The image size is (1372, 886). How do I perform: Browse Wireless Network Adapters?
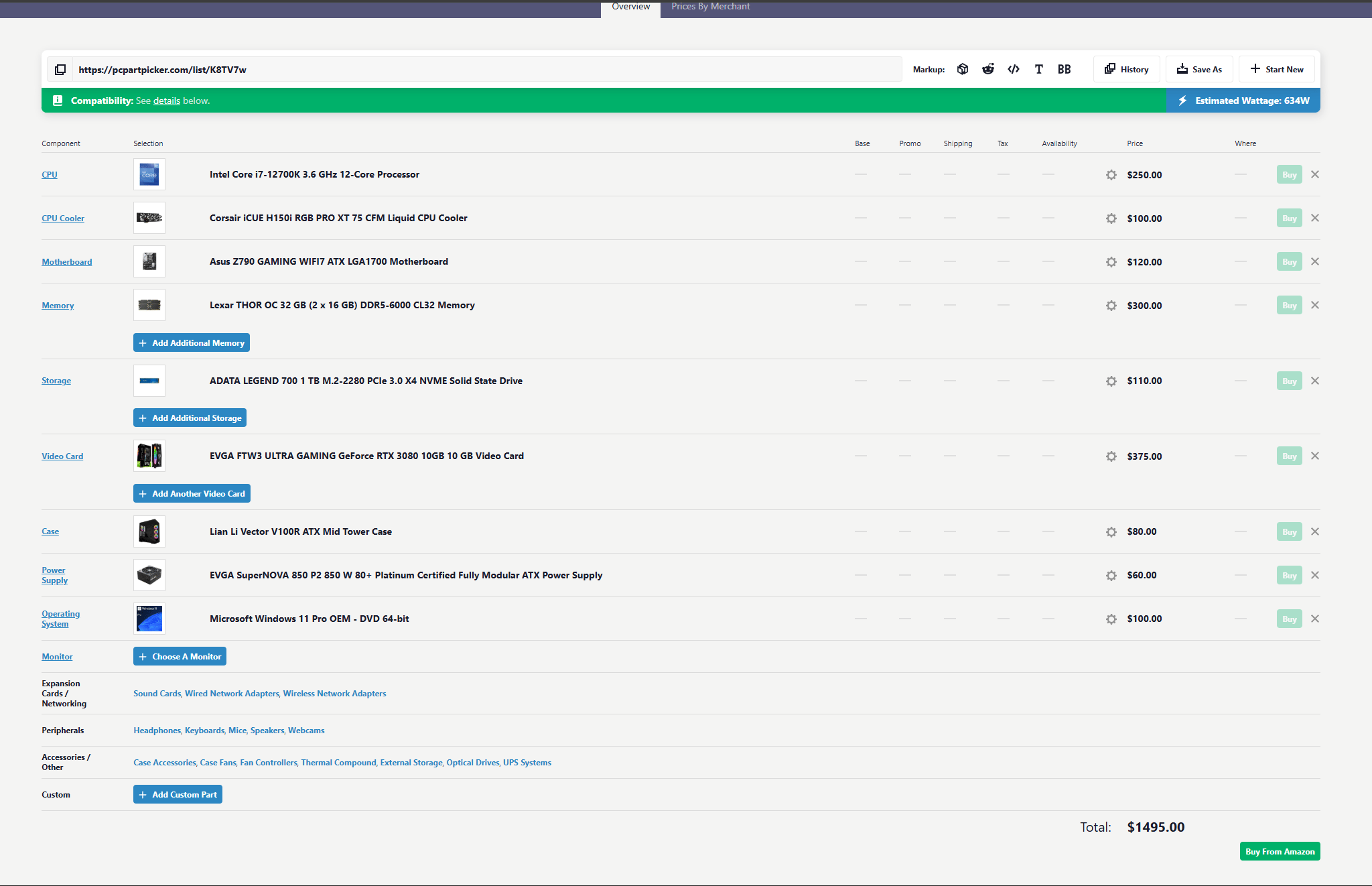334,693
